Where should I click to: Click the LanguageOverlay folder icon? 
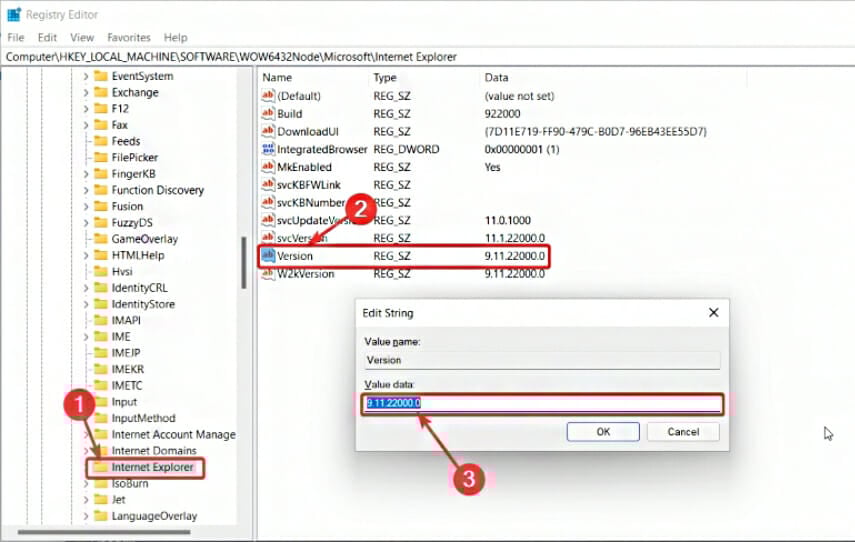tap(101, 516)
